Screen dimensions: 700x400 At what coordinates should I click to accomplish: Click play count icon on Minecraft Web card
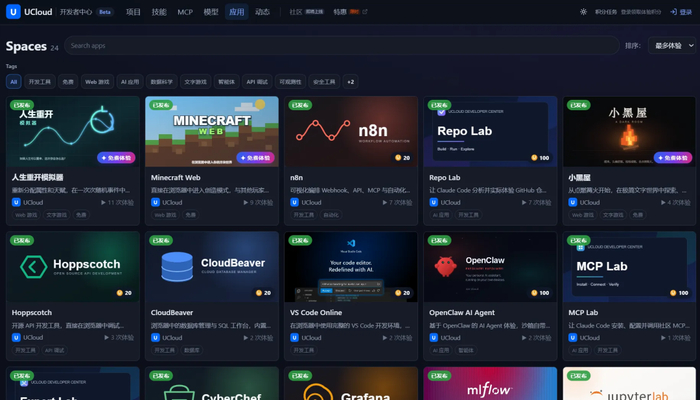246,202
